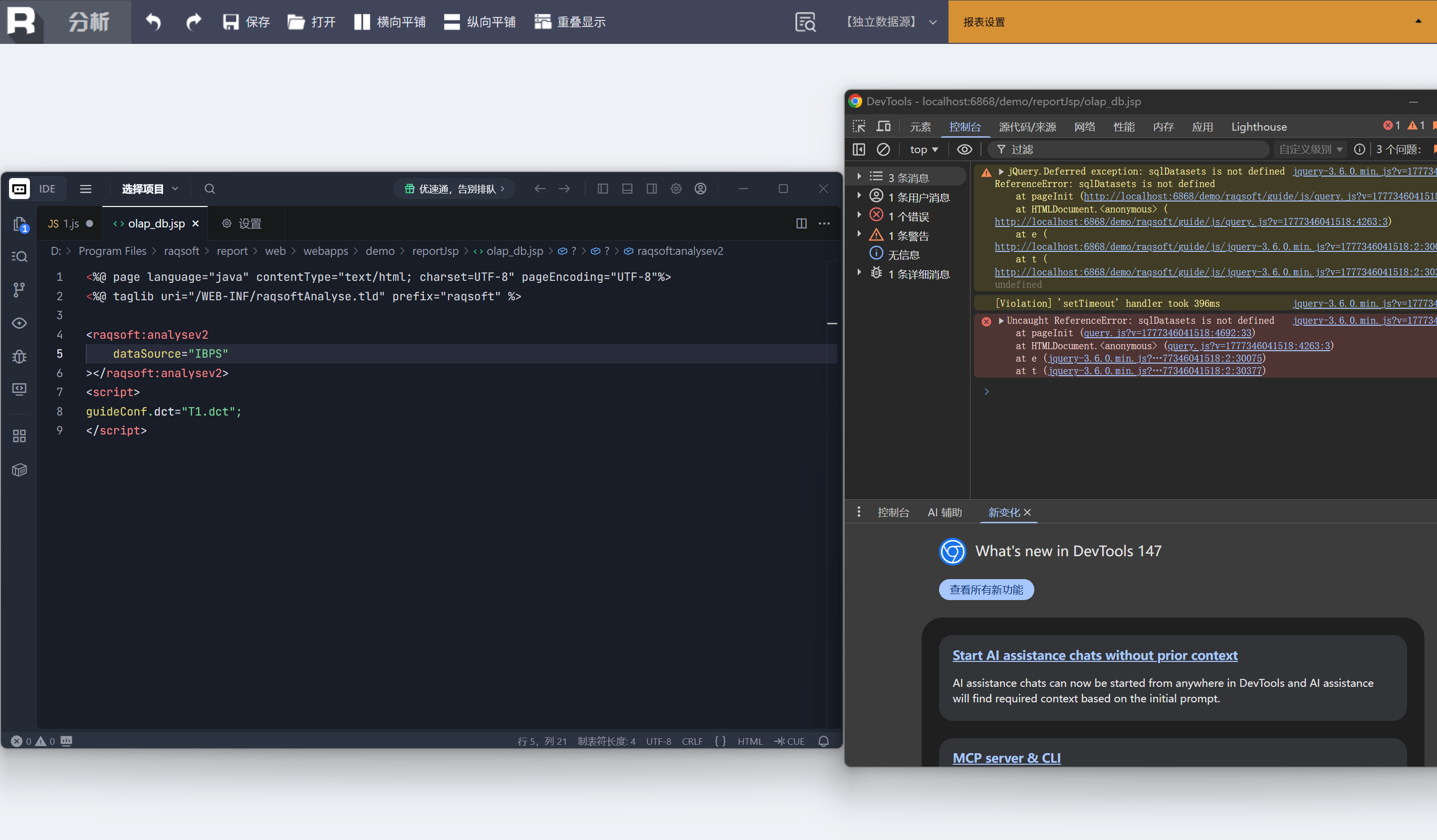
Task: Collapse the 报表设置 panel arrow
Action: pyautogui.click(x=1418, y=21)
